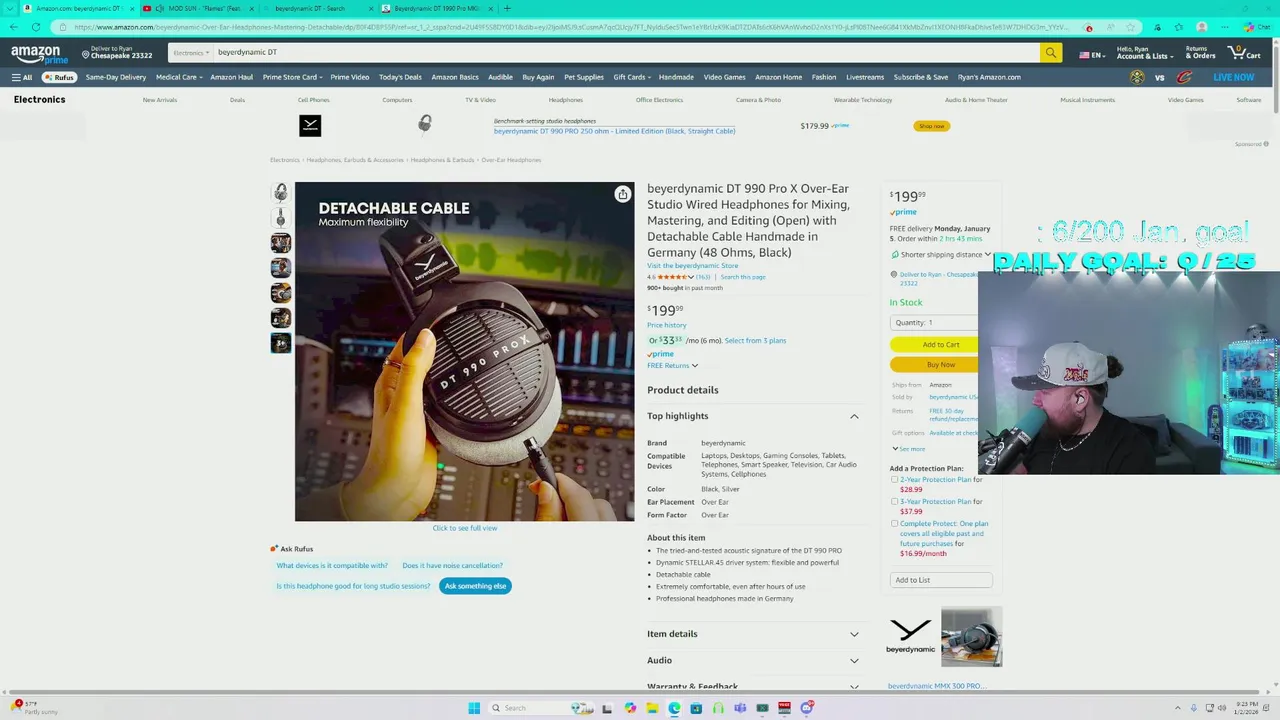
Task: Click the Rufus assistant button
Action: pyautogui.click(x=59, y=77)
